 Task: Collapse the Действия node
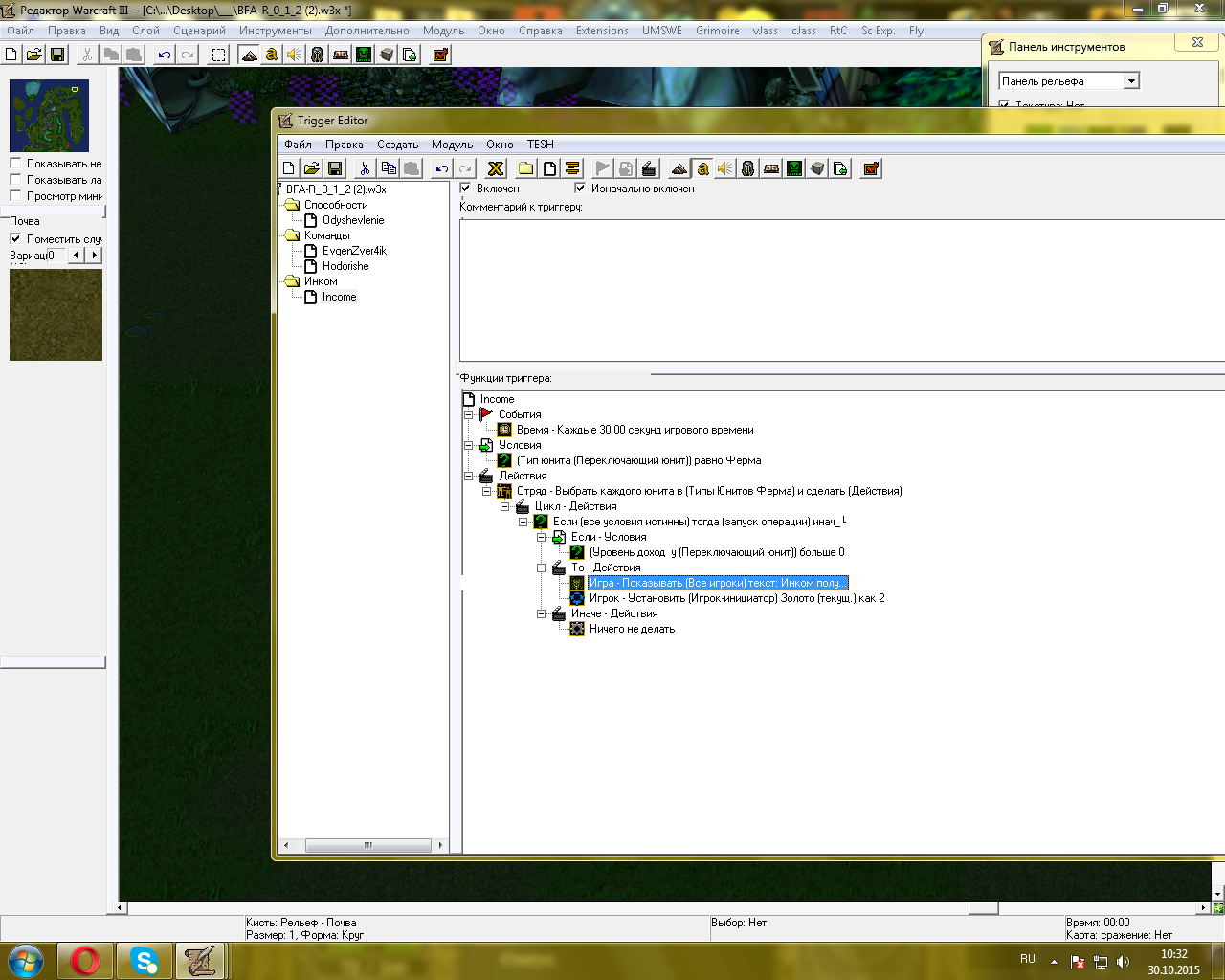click(x=469, y=476)
